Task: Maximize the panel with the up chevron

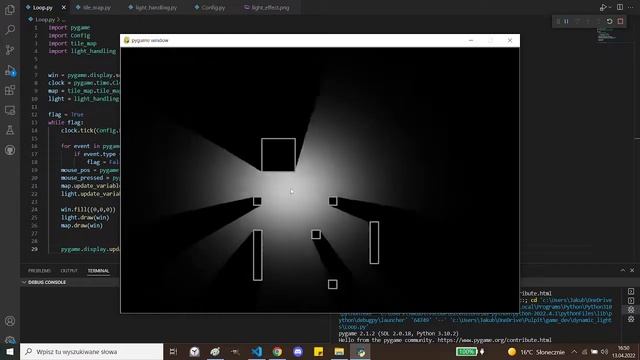Action: click(x=622, y=270)
